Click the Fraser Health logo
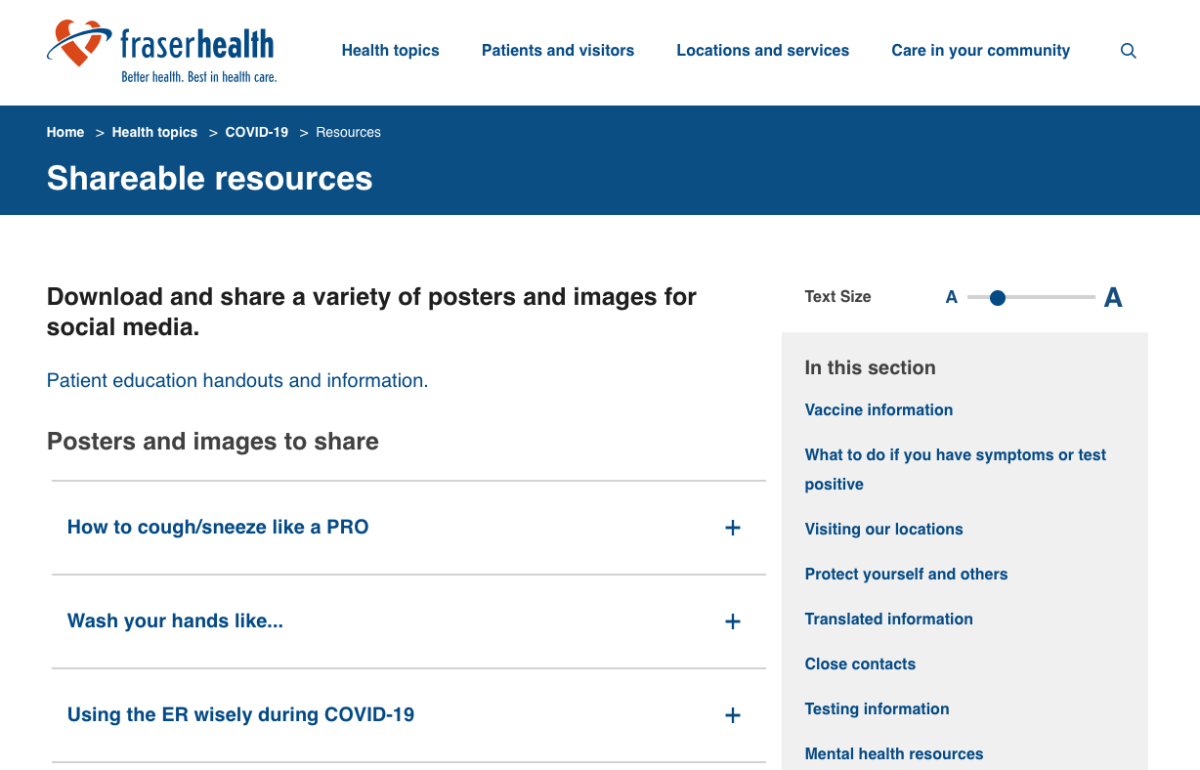The width and height of the screenshot is (1200, 770). (x=160, y=51)
